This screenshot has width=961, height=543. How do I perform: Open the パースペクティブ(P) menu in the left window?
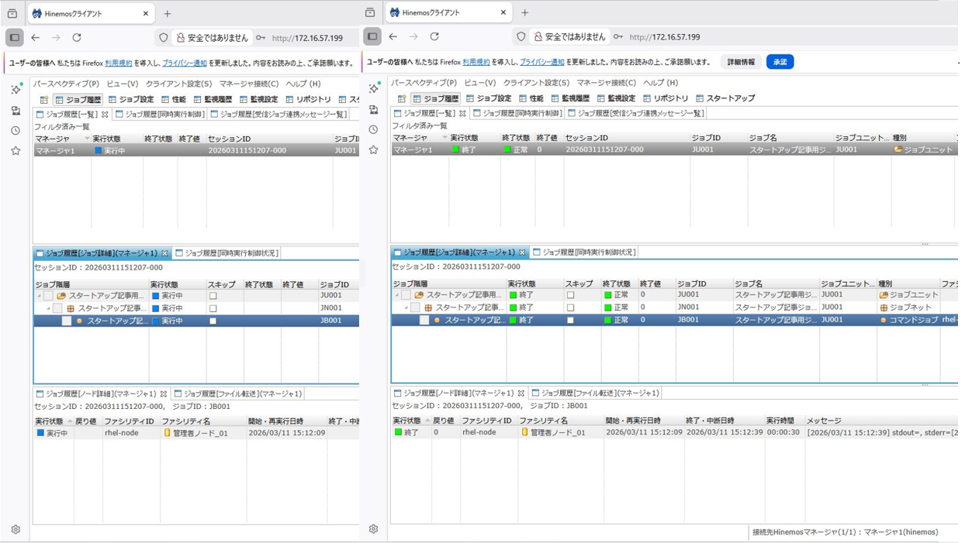[65, 84]
